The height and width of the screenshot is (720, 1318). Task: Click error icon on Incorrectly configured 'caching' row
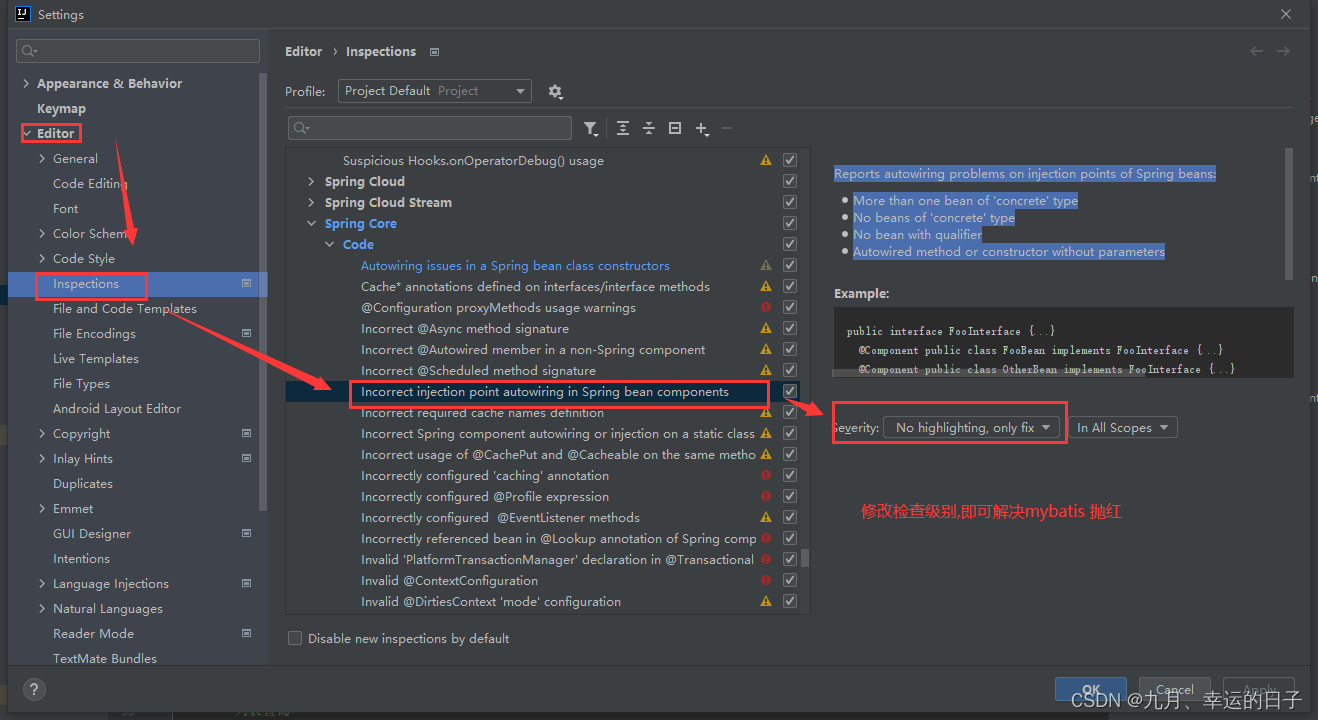point(766,476)
